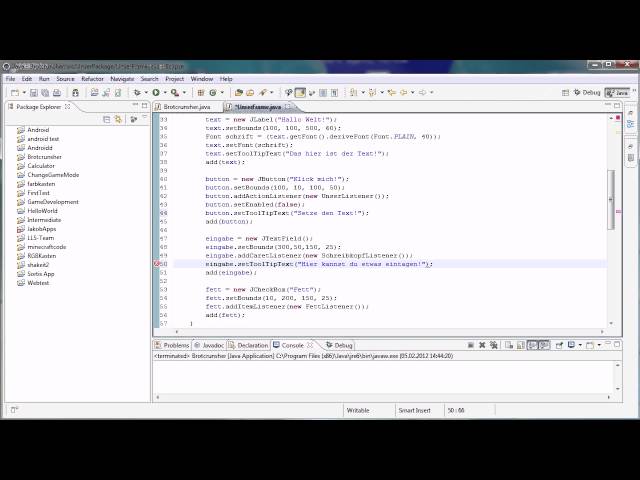Toggle Scroll Lock in Console toolbar
This screenshot has height=480, width=640.
tap(520, 345)
